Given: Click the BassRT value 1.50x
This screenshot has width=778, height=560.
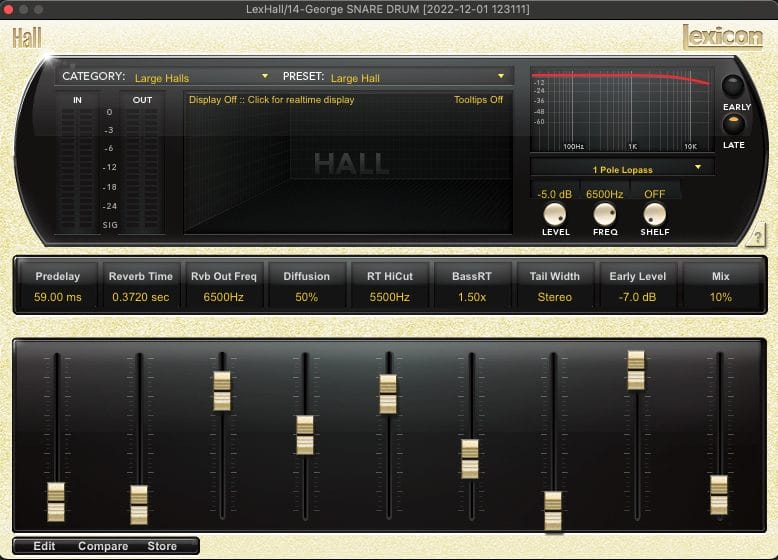Looking at the screenshot, I should 472,297.
